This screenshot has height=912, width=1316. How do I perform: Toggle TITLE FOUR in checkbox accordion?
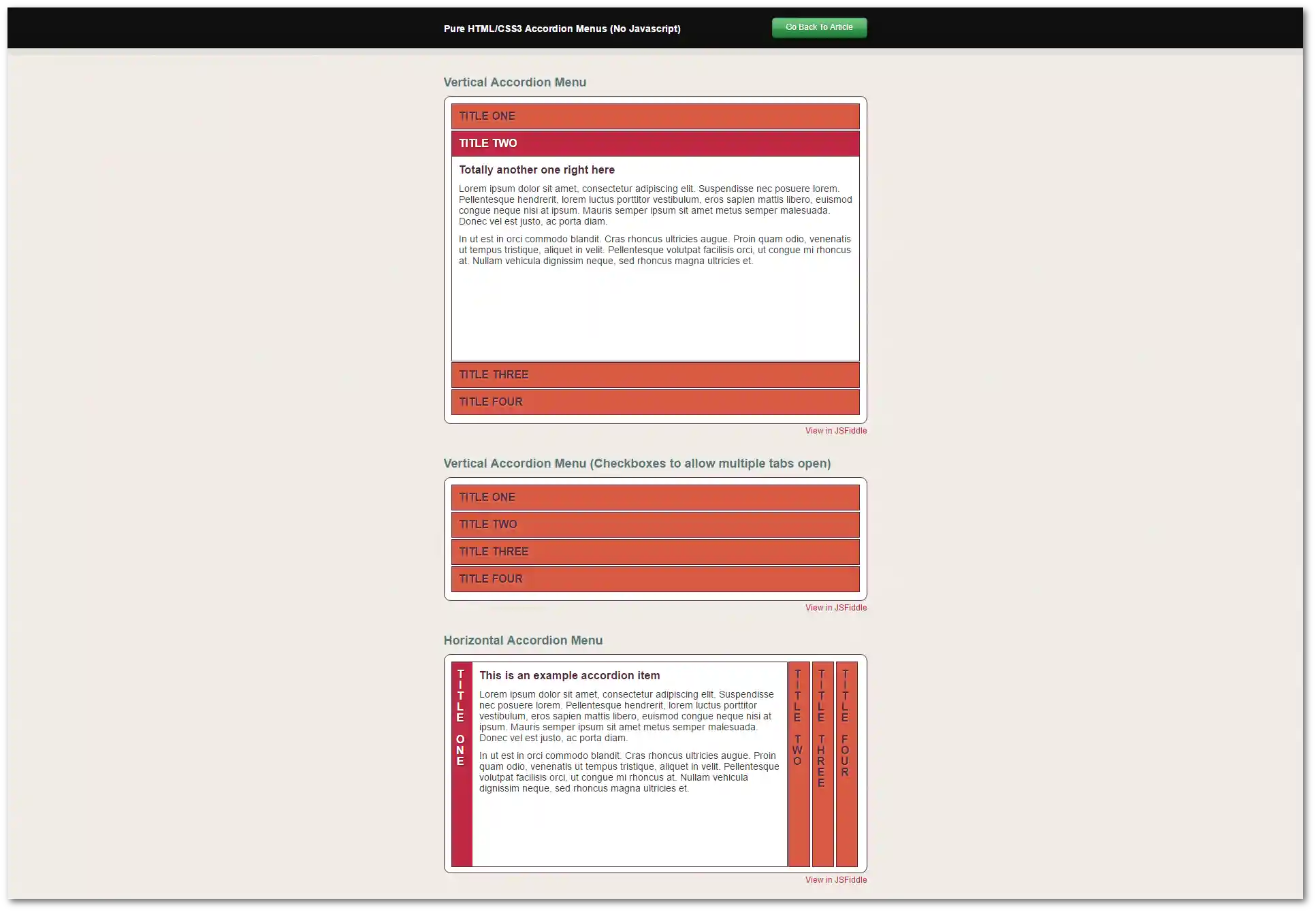(x=655, y=579)
